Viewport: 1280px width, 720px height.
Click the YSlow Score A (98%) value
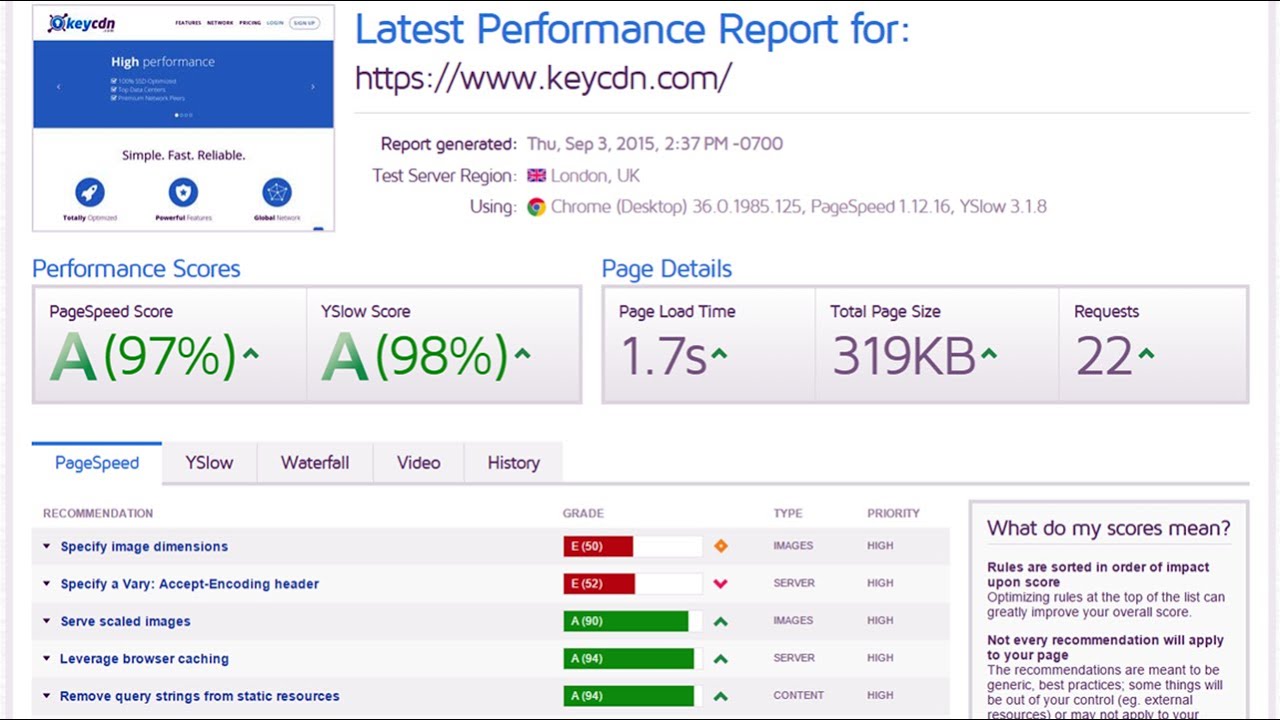point(415,357)
